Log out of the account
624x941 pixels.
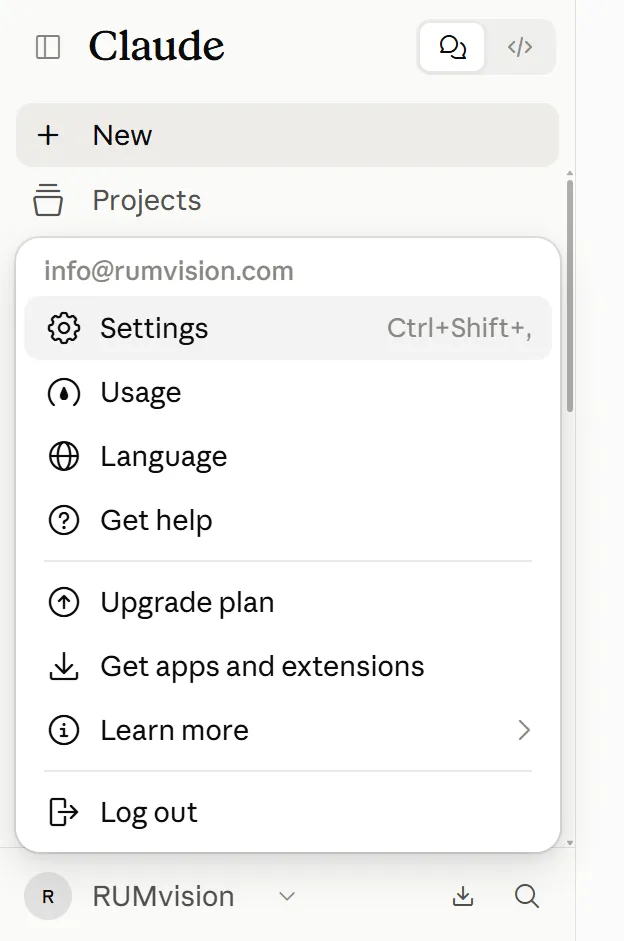[x=287, y=813]
